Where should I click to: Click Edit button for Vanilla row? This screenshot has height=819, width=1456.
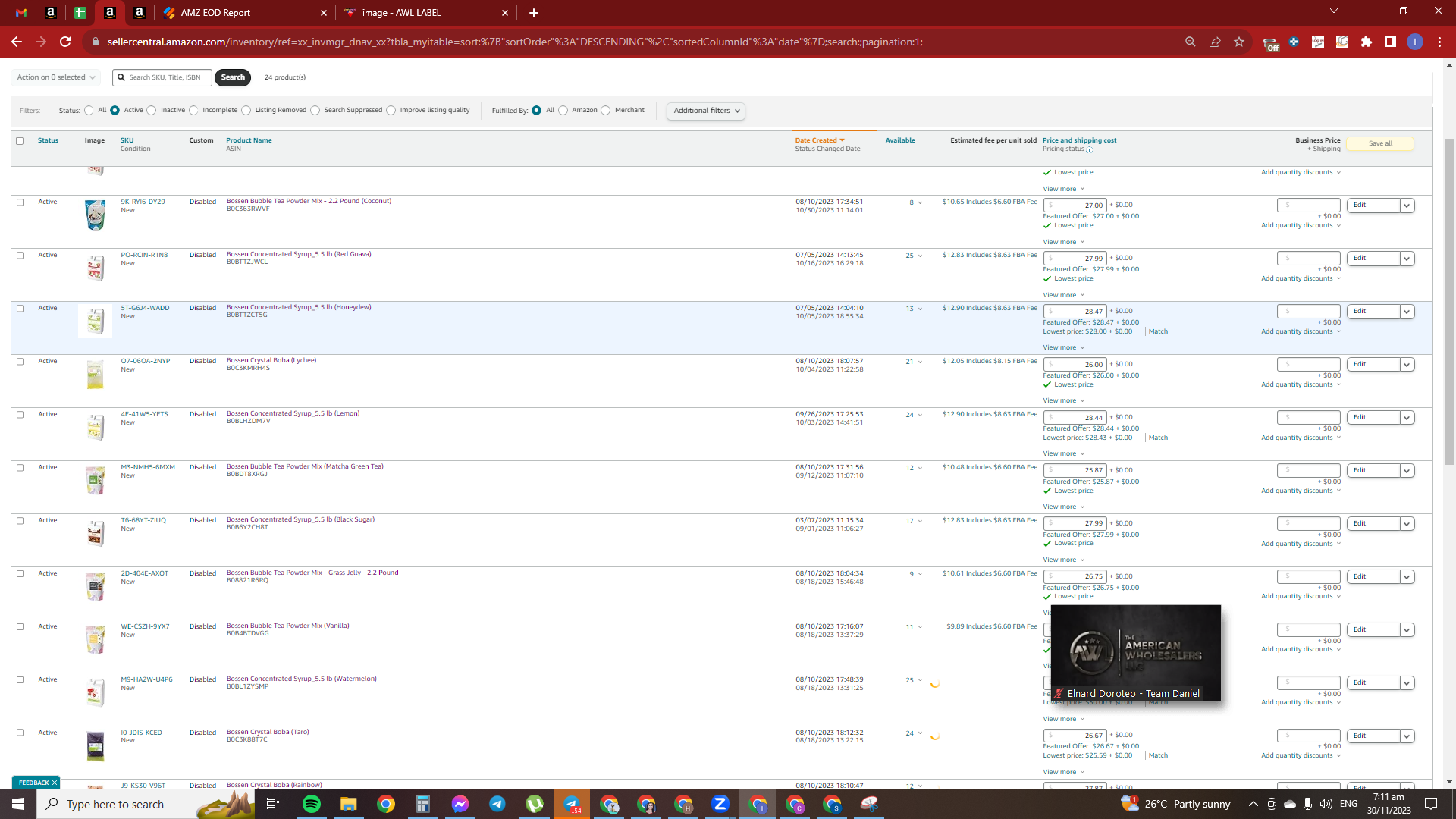pos(1373,630)
